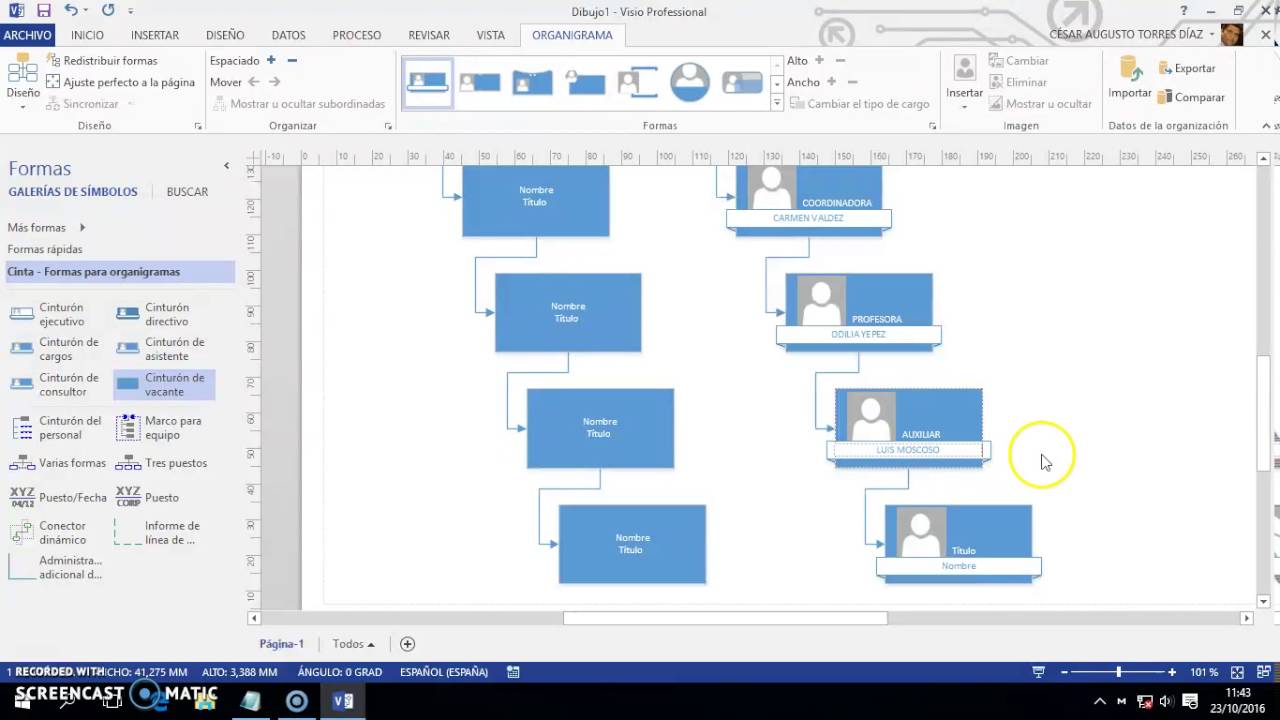
Task: Switch to the INICIO tab
Action: tap(87, 35)
